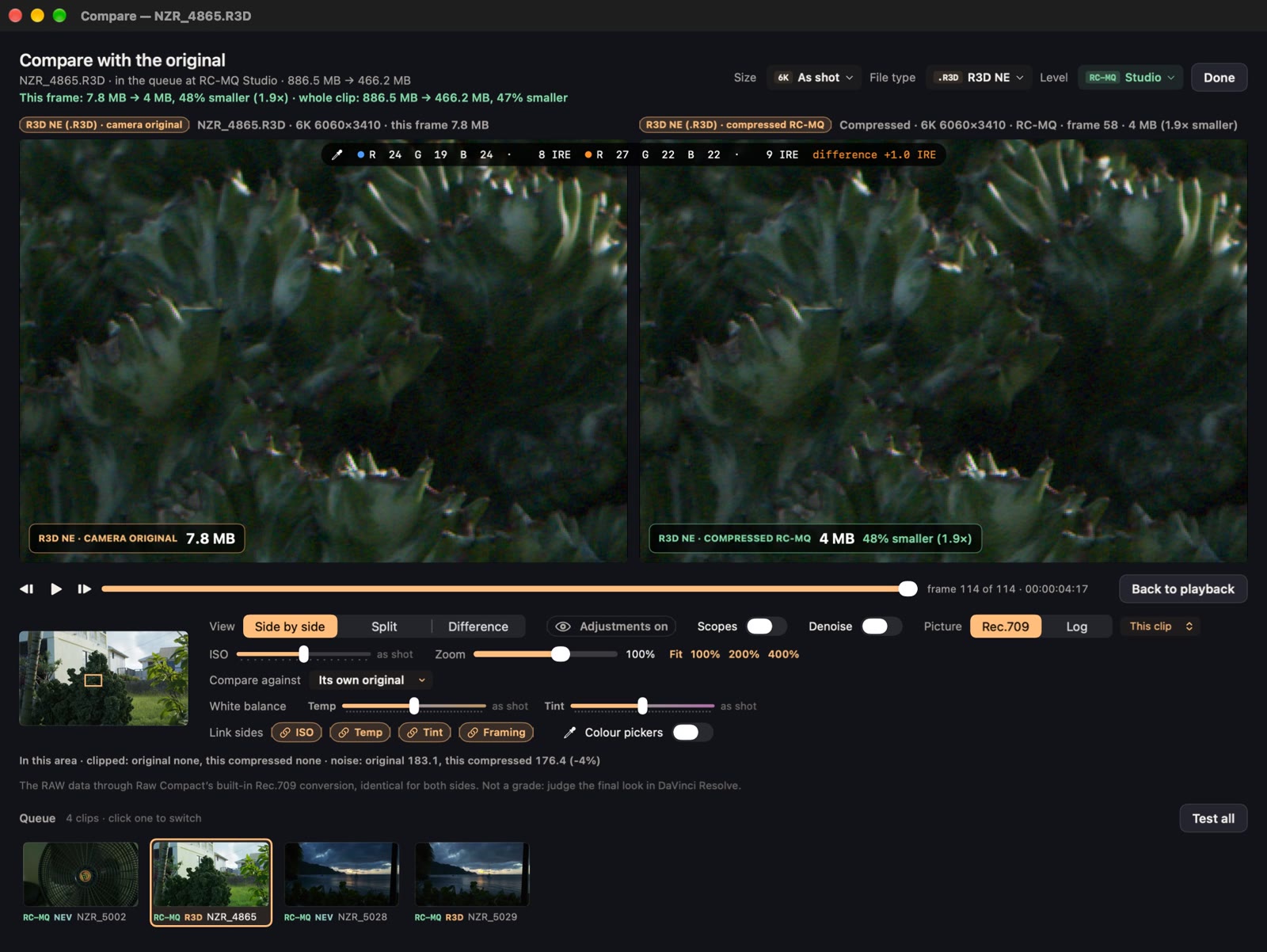This screenshot has width=1267, height=952.
Task: Open File type R3D NE dropdown
Action: click(x=980, y=78)
